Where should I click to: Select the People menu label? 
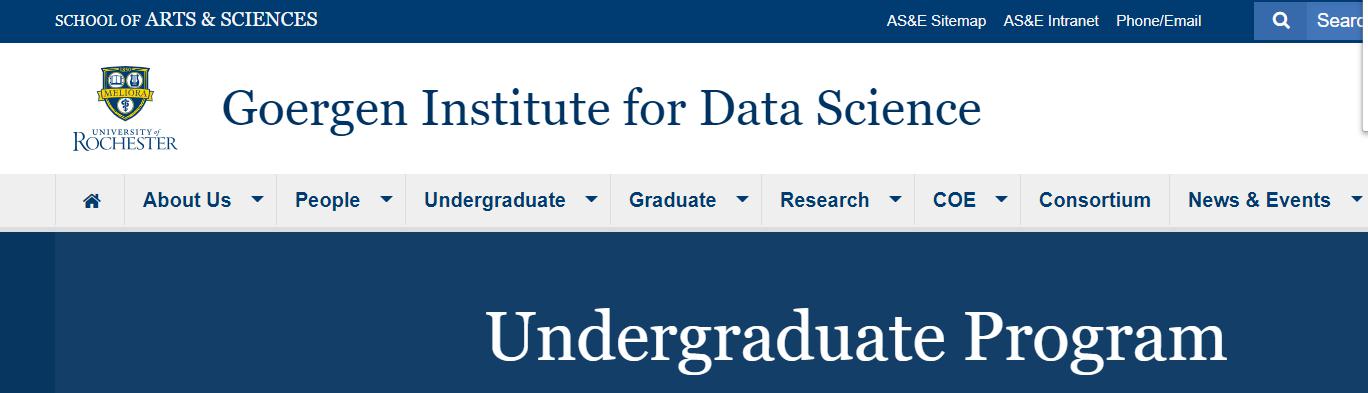coord(327,200)
